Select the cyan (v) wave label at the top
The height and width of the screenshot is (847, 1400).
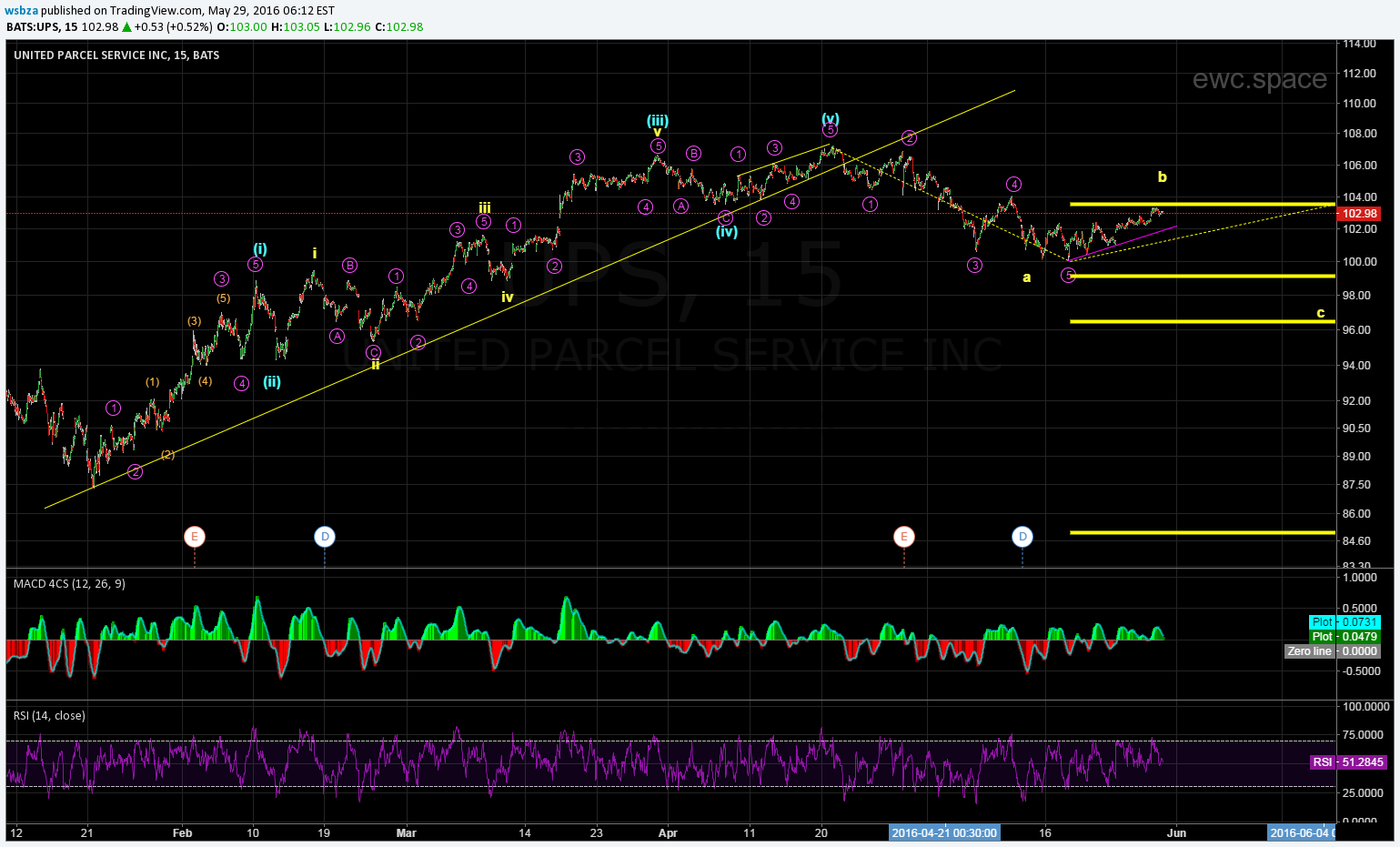pos(830,118)
